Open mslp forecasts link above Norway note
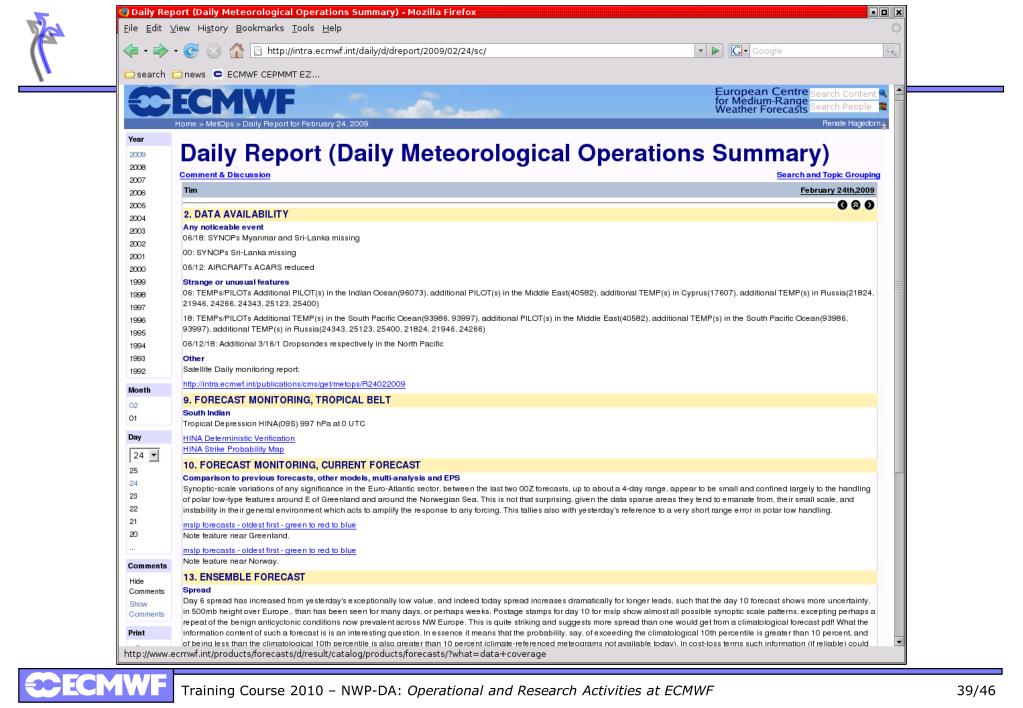1023x708 pixels. 269,550
